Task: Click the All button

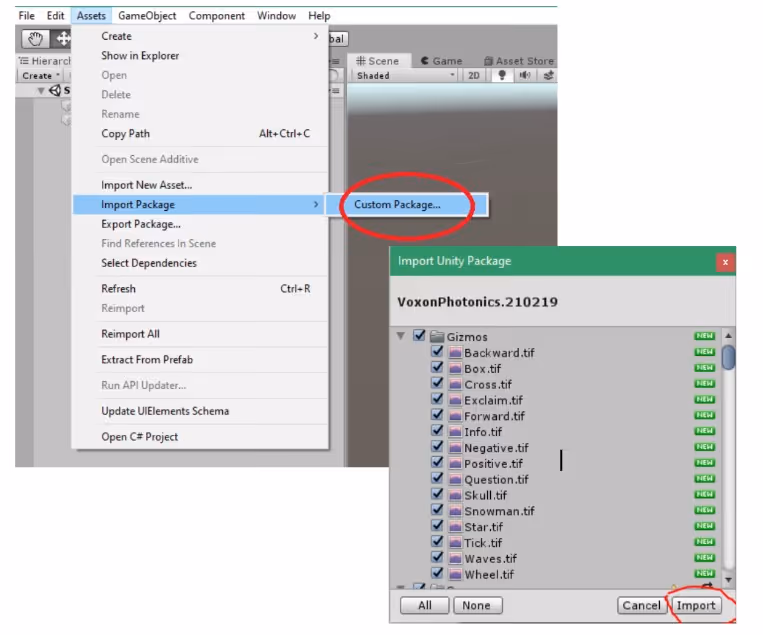Action: (x=424, y=605)
